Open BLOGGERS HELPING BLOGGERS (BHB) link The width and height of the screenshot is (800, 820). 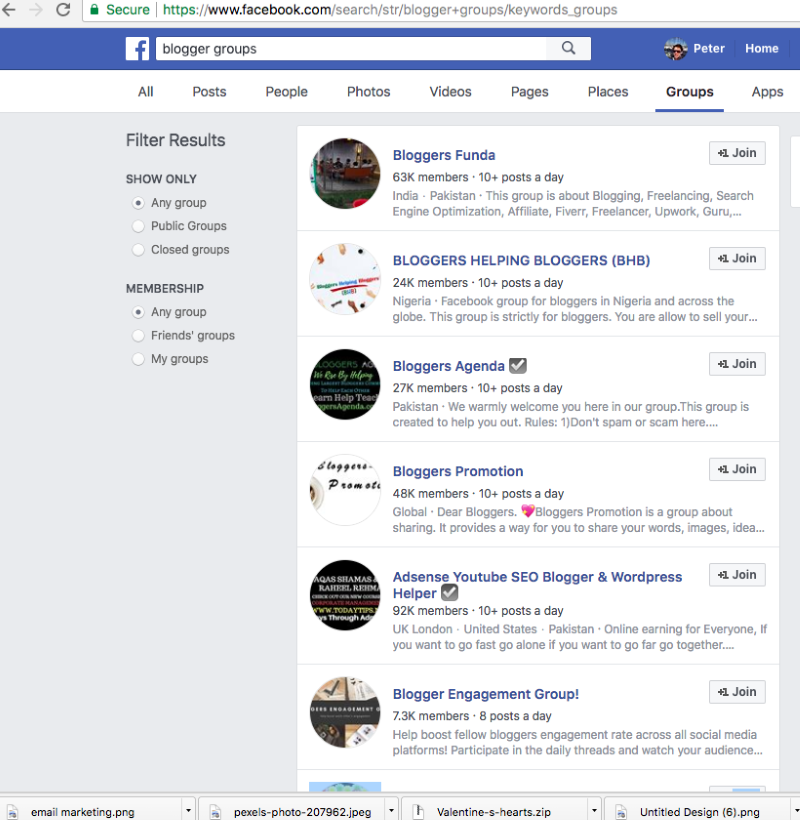[521, 260]
